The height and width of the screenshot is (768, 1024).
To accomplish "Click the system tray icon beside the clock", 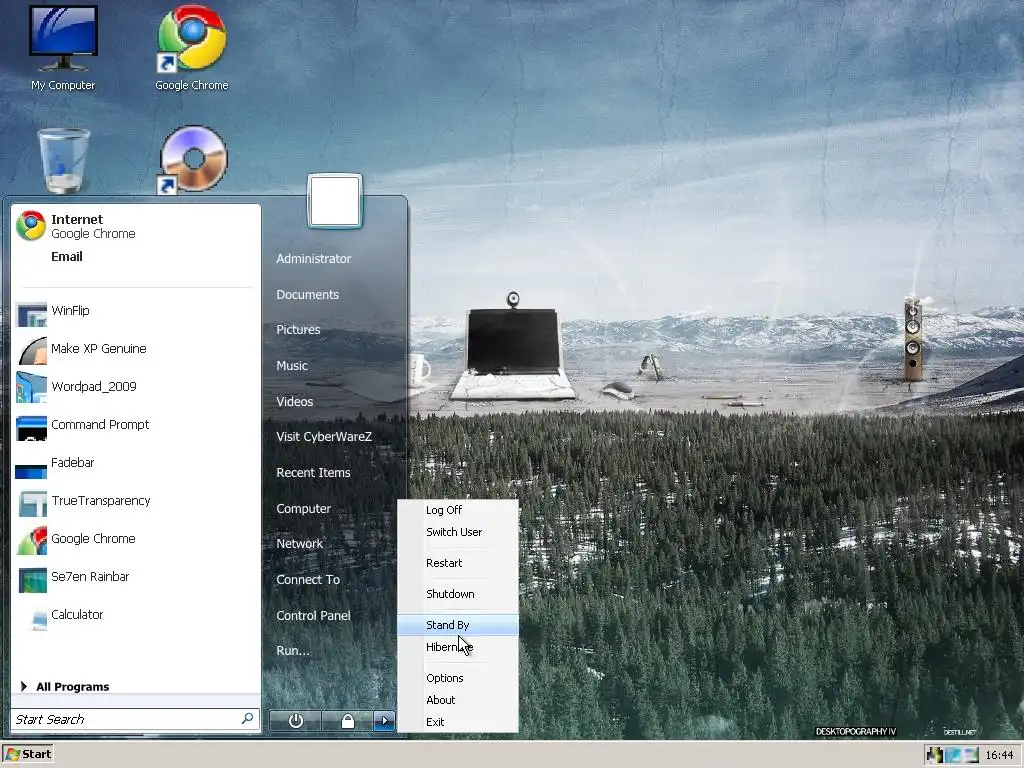I will [x=971, y=755].
